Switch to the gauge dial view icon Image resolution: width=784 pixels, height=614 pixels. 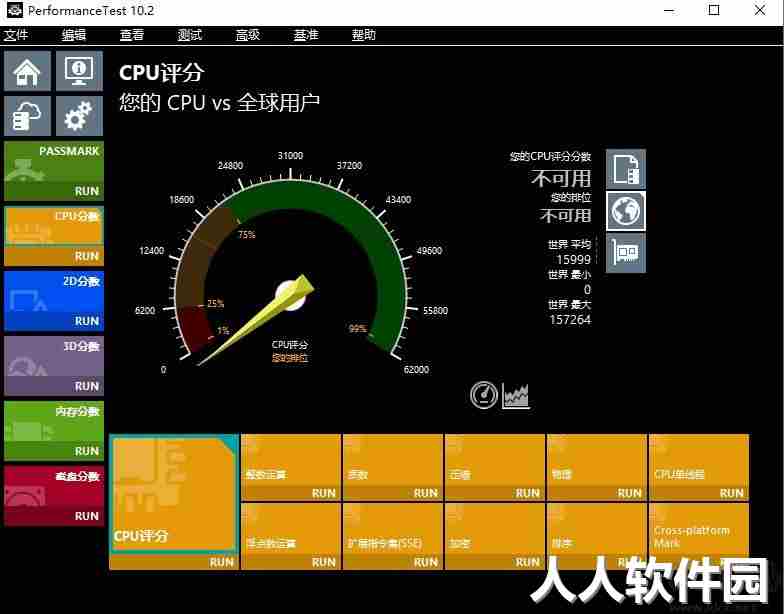pos(484,395)
